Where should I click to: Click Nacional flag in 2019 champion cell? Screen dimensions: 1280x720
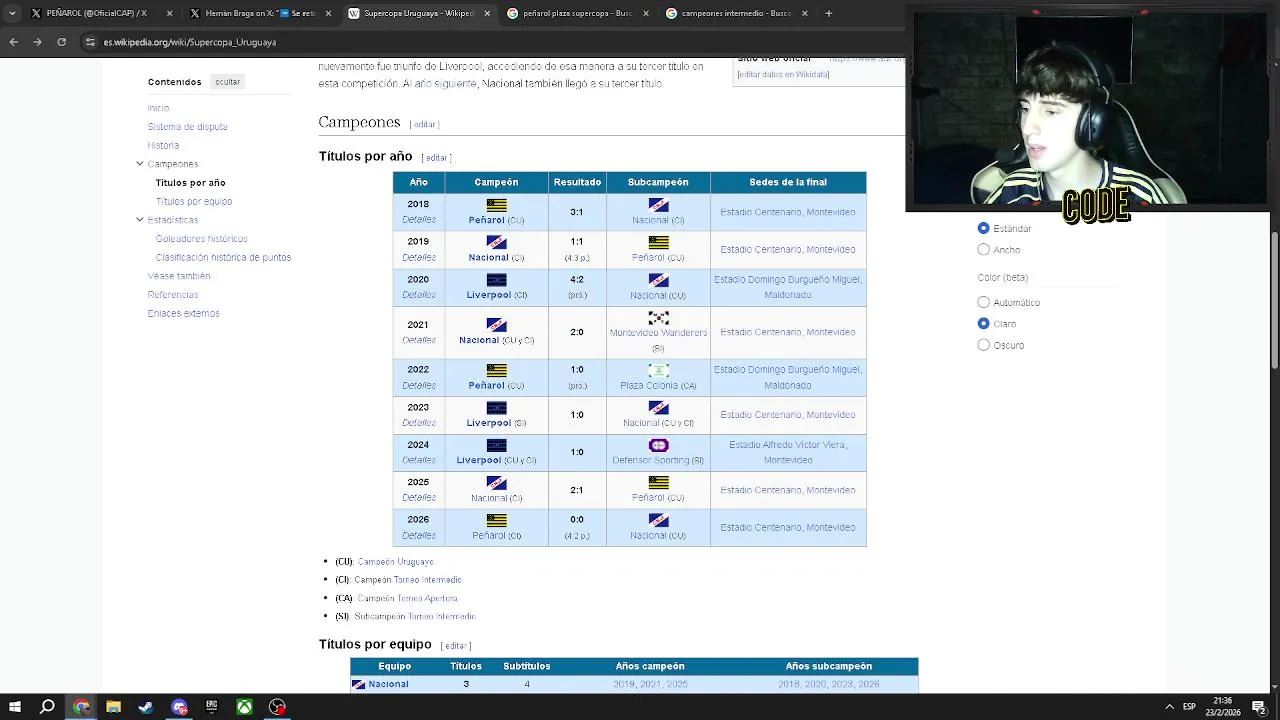(x=496, y=242)
